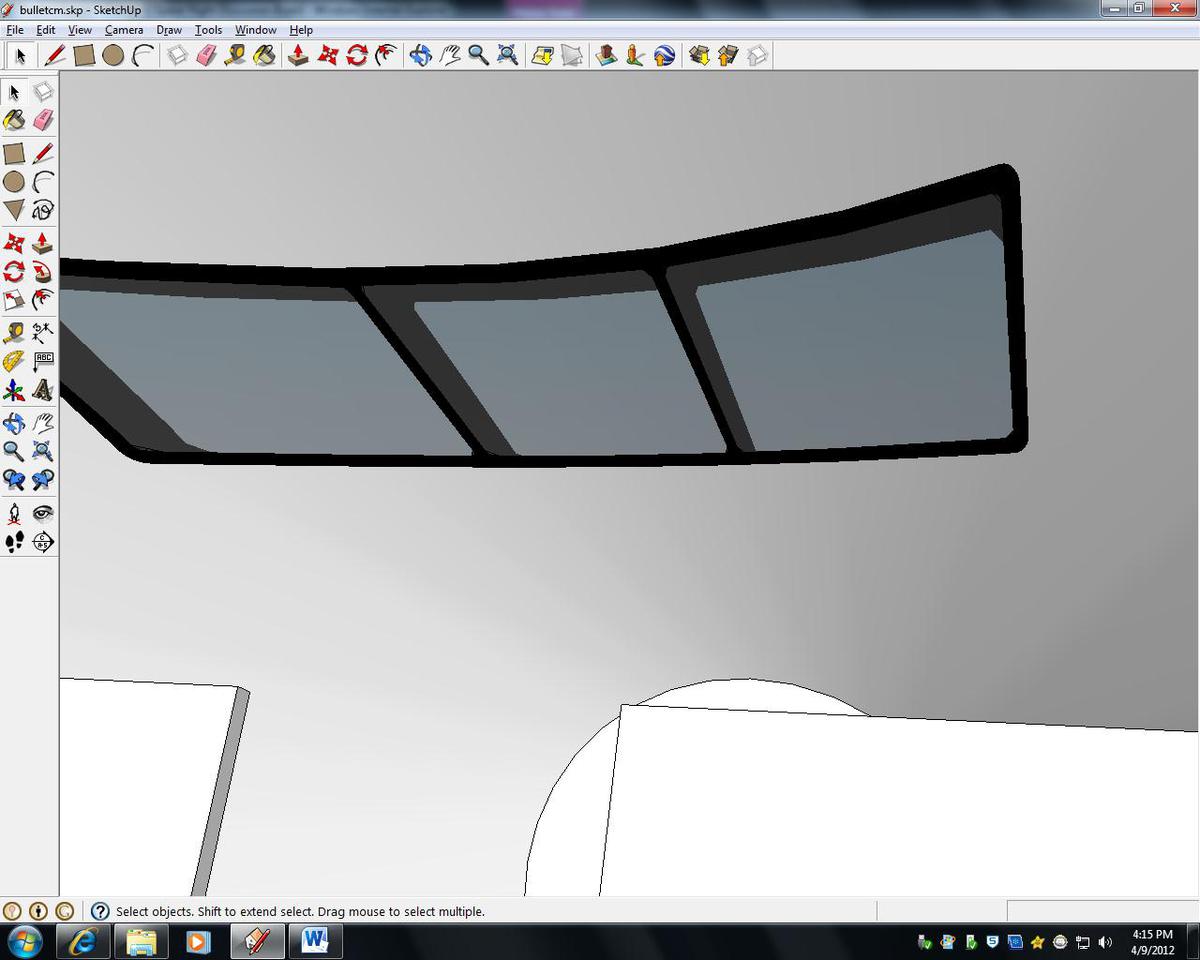Select the Position Camera tool
This screenshot has width=1200, height=960.
[14, 513]
